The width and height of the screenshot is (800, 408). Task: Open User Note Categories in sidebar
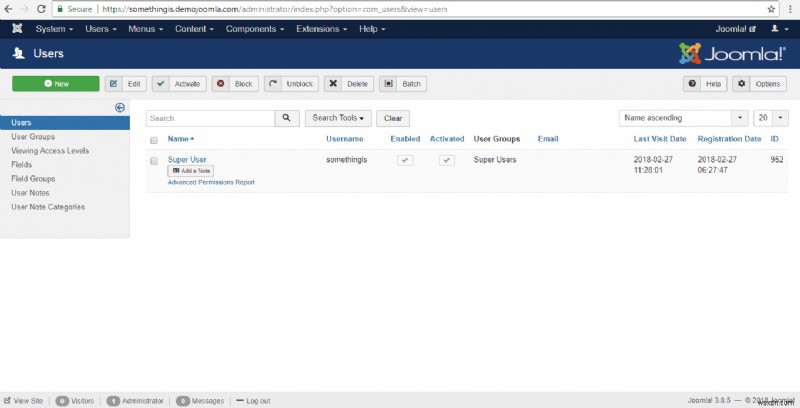(48, 207)
